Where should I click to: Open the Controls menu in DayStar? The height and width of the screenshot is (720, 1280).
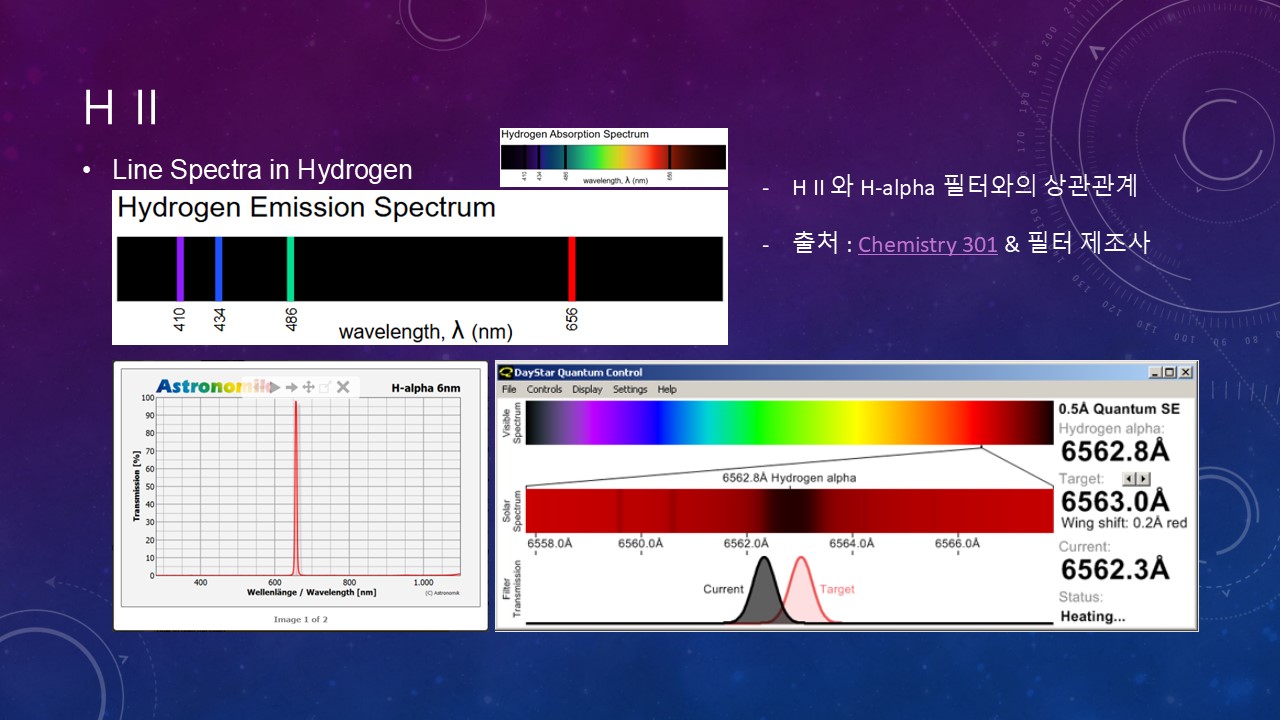[544, 389]
